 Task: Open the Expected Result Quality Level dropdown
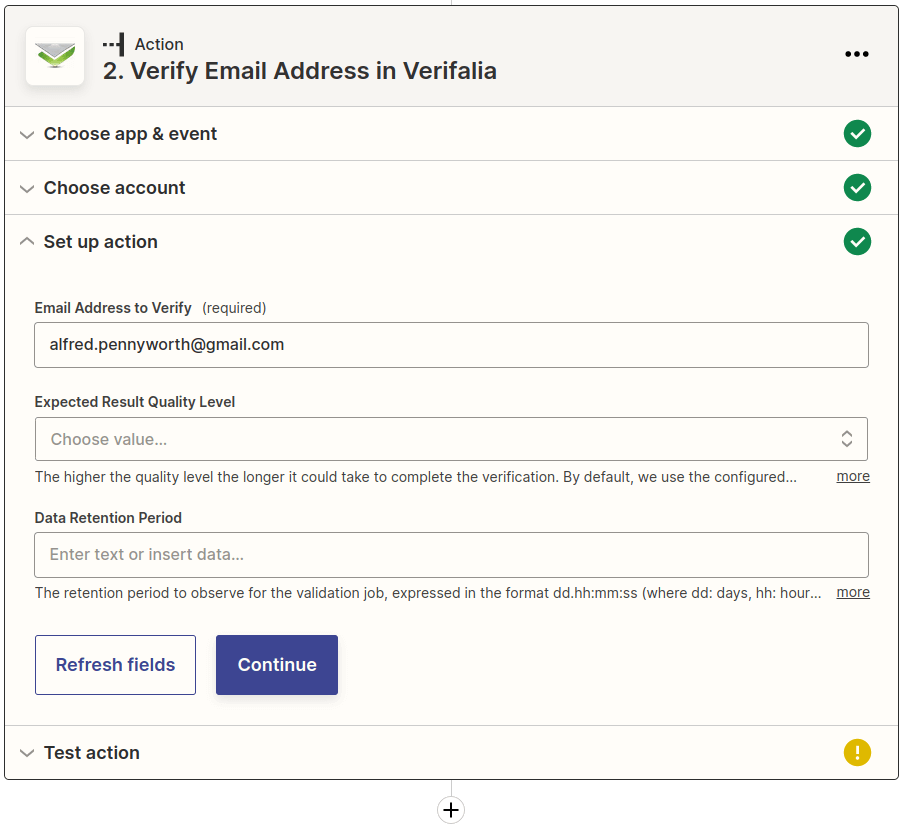(x=451, y=439)
